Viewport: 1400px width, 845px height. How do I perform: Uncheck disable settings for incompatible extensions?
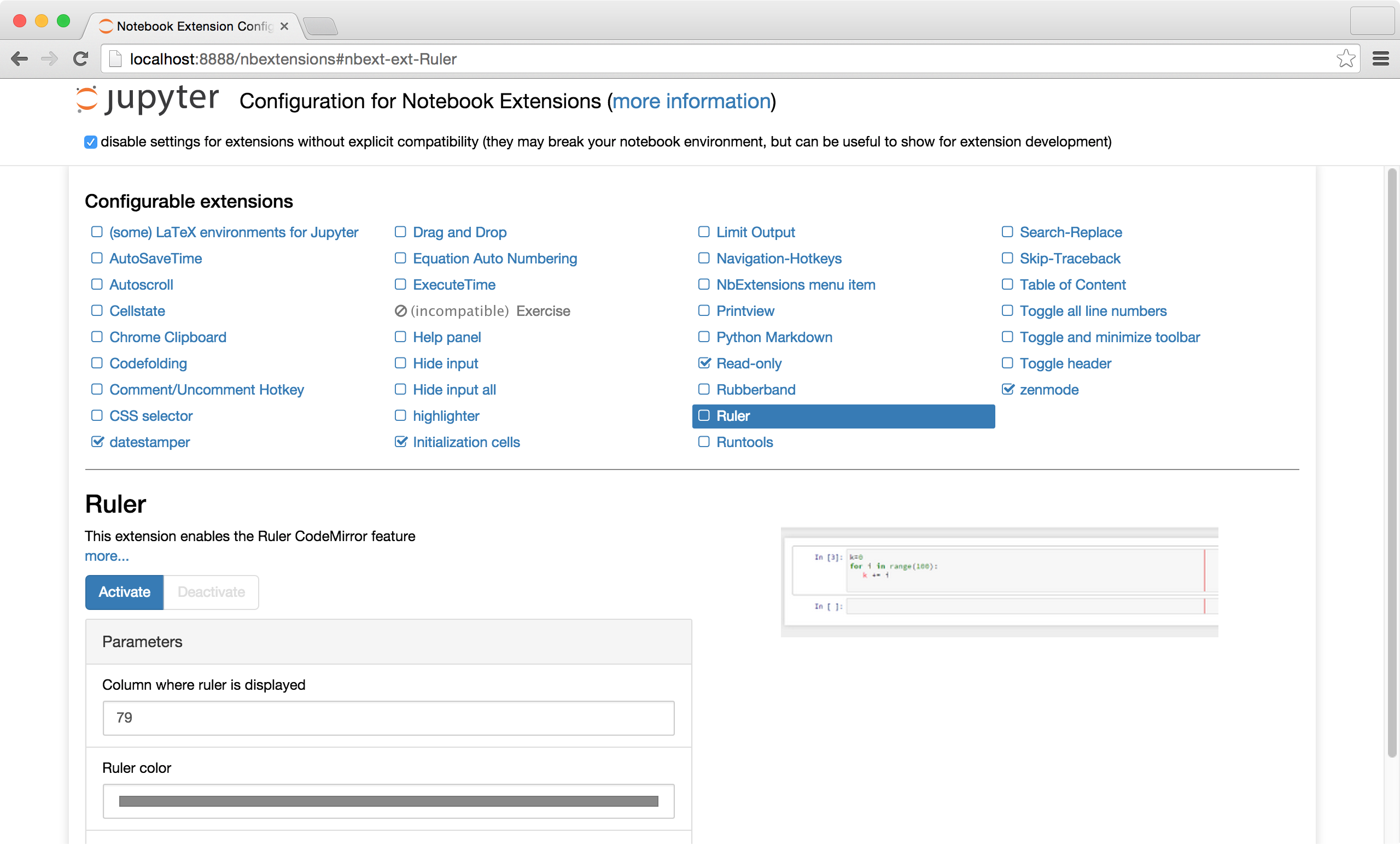90,142
